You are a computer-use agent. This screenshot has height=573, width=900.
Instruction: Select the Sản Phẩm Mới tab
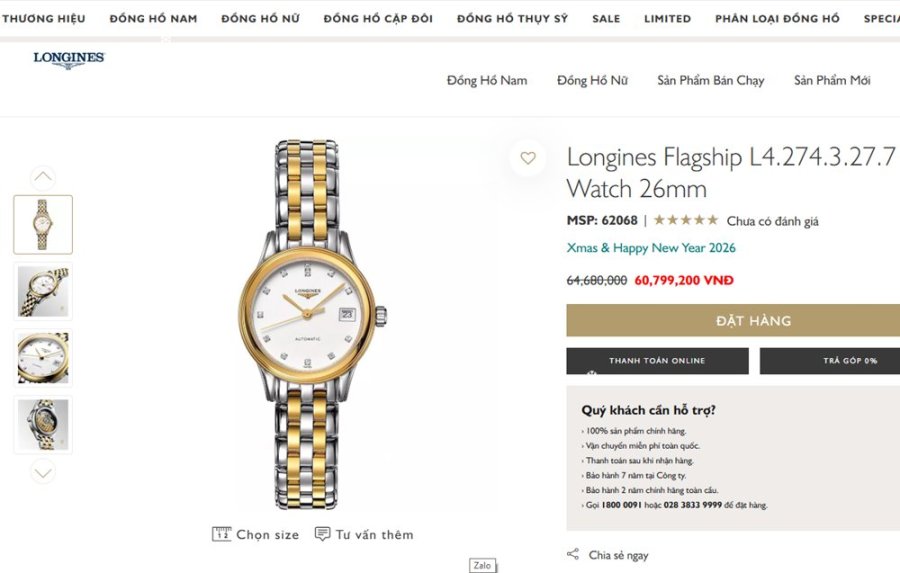pyautogui.click(x=832, y=80)
